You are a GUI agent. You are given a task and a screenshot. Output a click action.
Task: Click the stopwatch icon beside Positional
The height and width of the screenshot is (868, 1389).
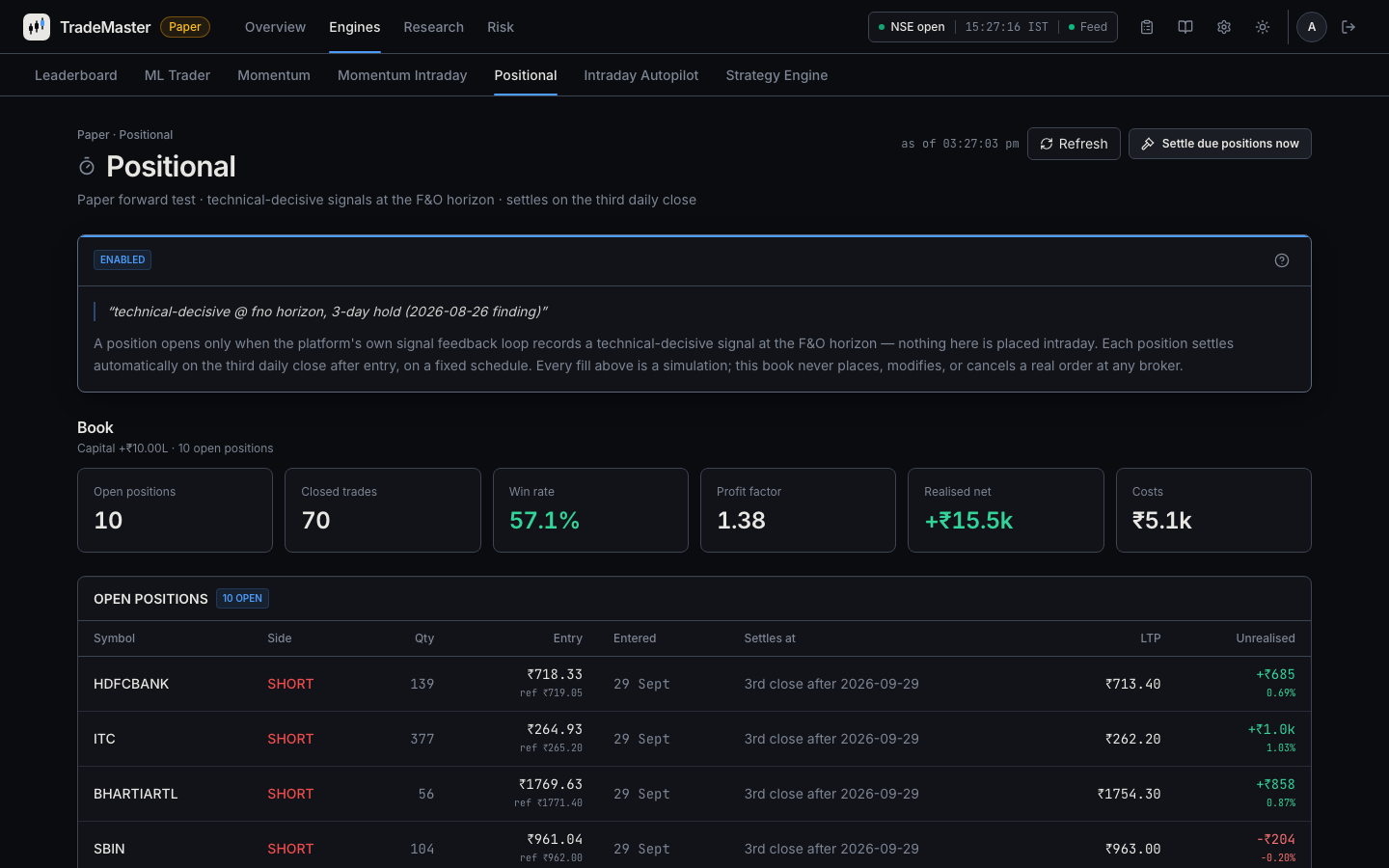point(87,167)
